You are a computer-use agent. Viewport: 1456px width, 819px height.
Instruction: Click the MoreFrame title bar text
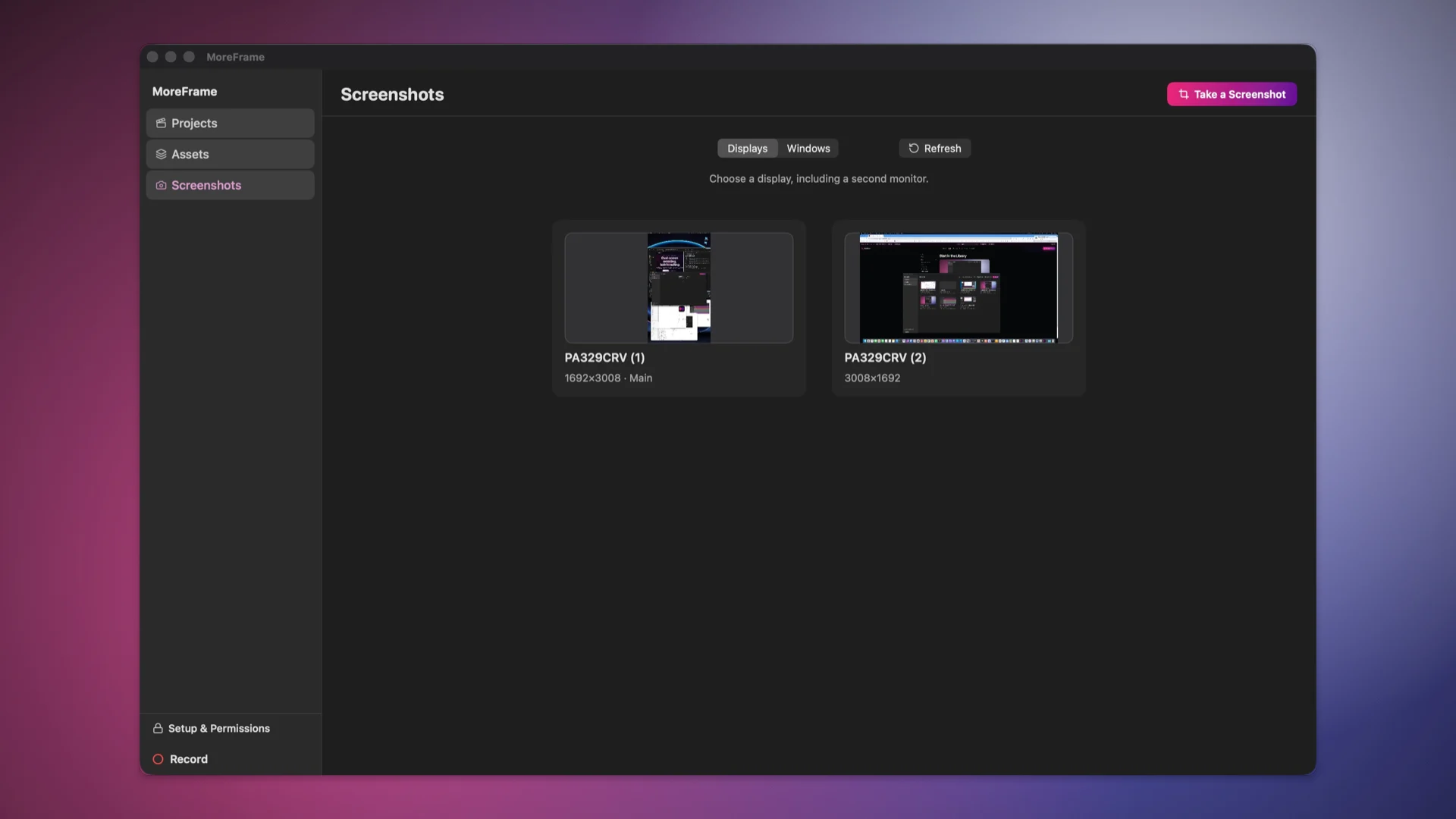[x=235, y=57]
